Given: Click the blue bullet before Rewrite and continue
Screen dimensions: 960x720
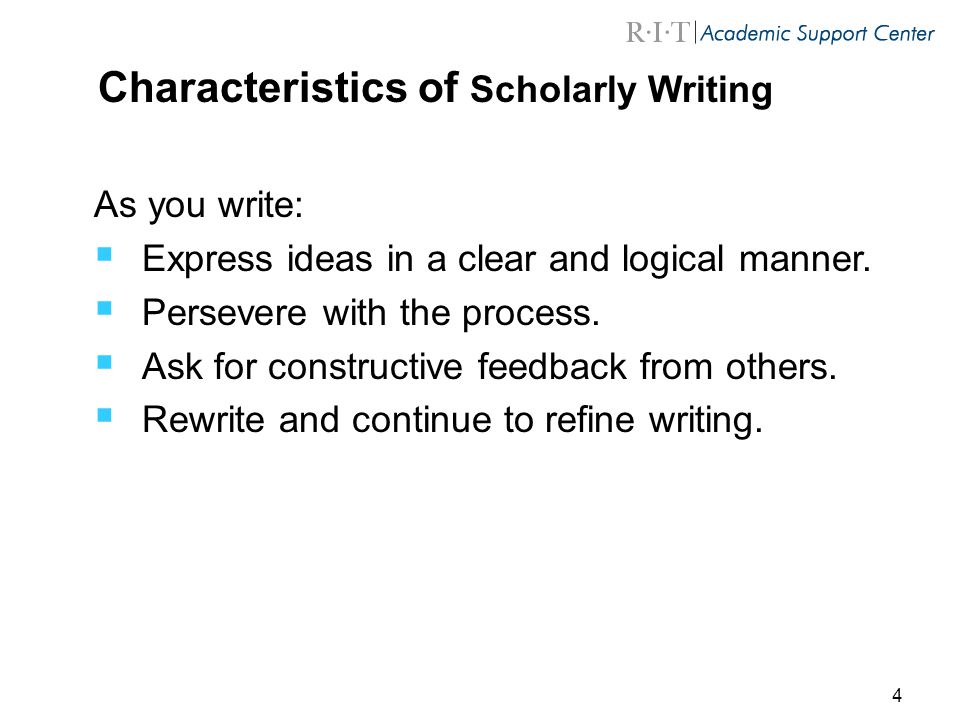Looking at the screenshot, I should point(105,416).
